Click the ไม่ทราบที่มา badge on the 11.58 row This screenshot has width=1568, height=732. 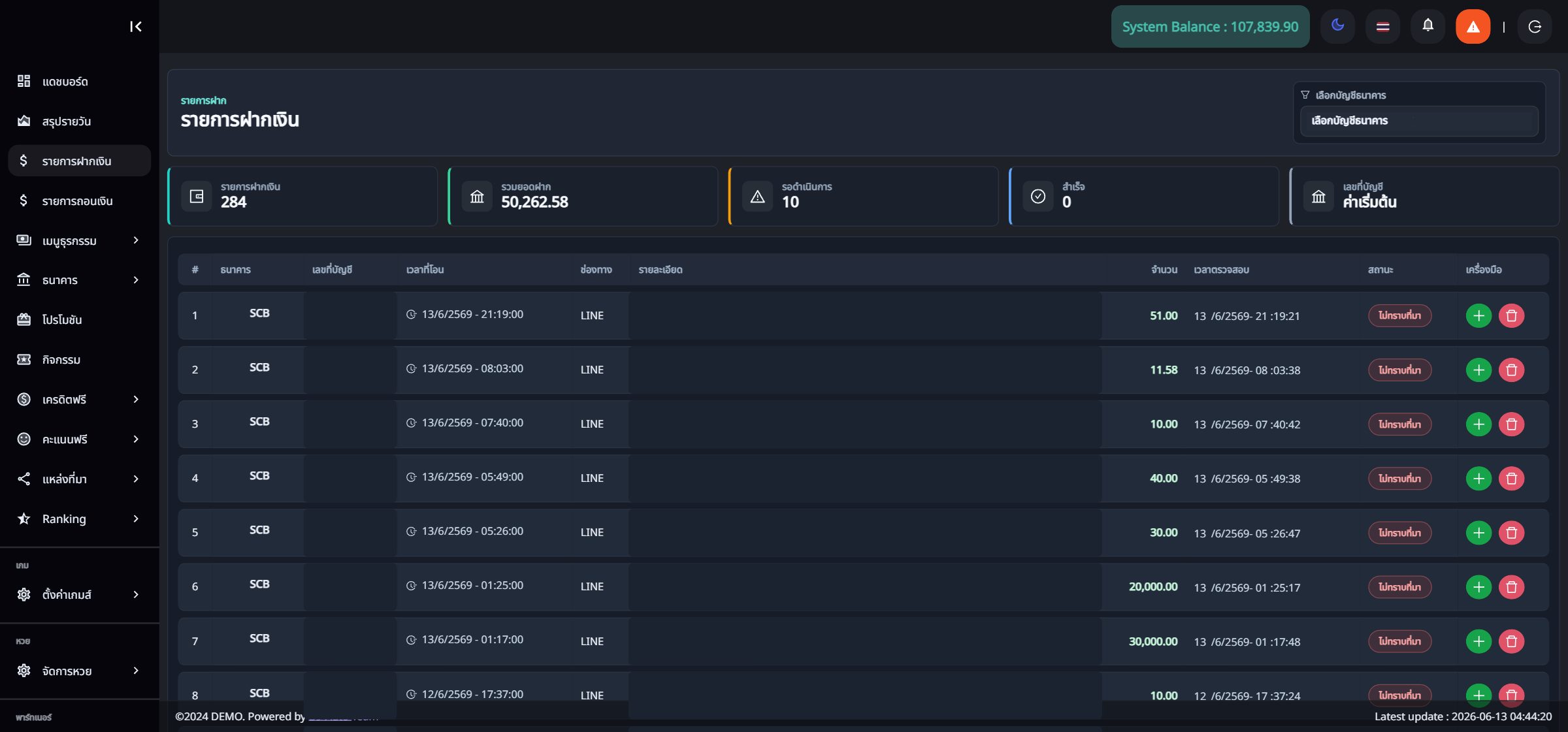pyautogui.click(x=1399, y=370)
